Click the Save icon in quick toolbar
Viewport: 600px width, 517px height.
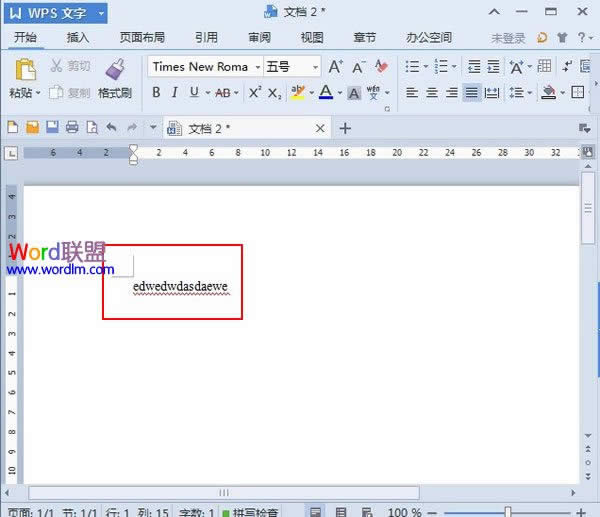pos(51,128)
